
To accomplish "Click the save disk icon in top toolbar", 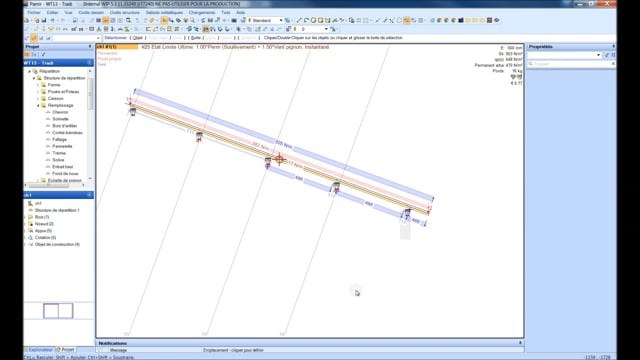I will click(44, 20).
